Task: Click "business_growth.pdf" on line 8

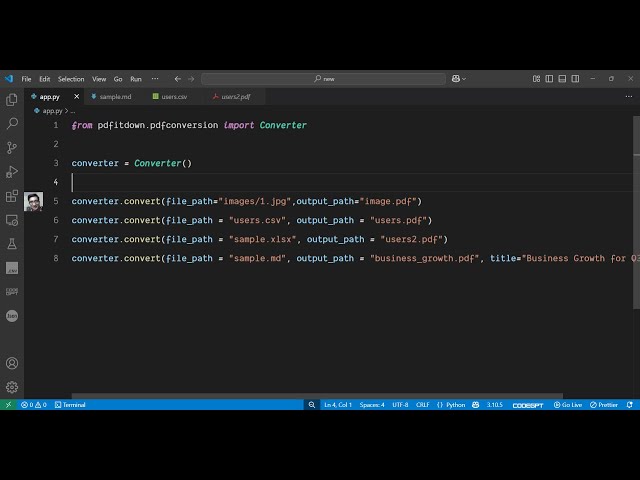Action: point(424,258)
